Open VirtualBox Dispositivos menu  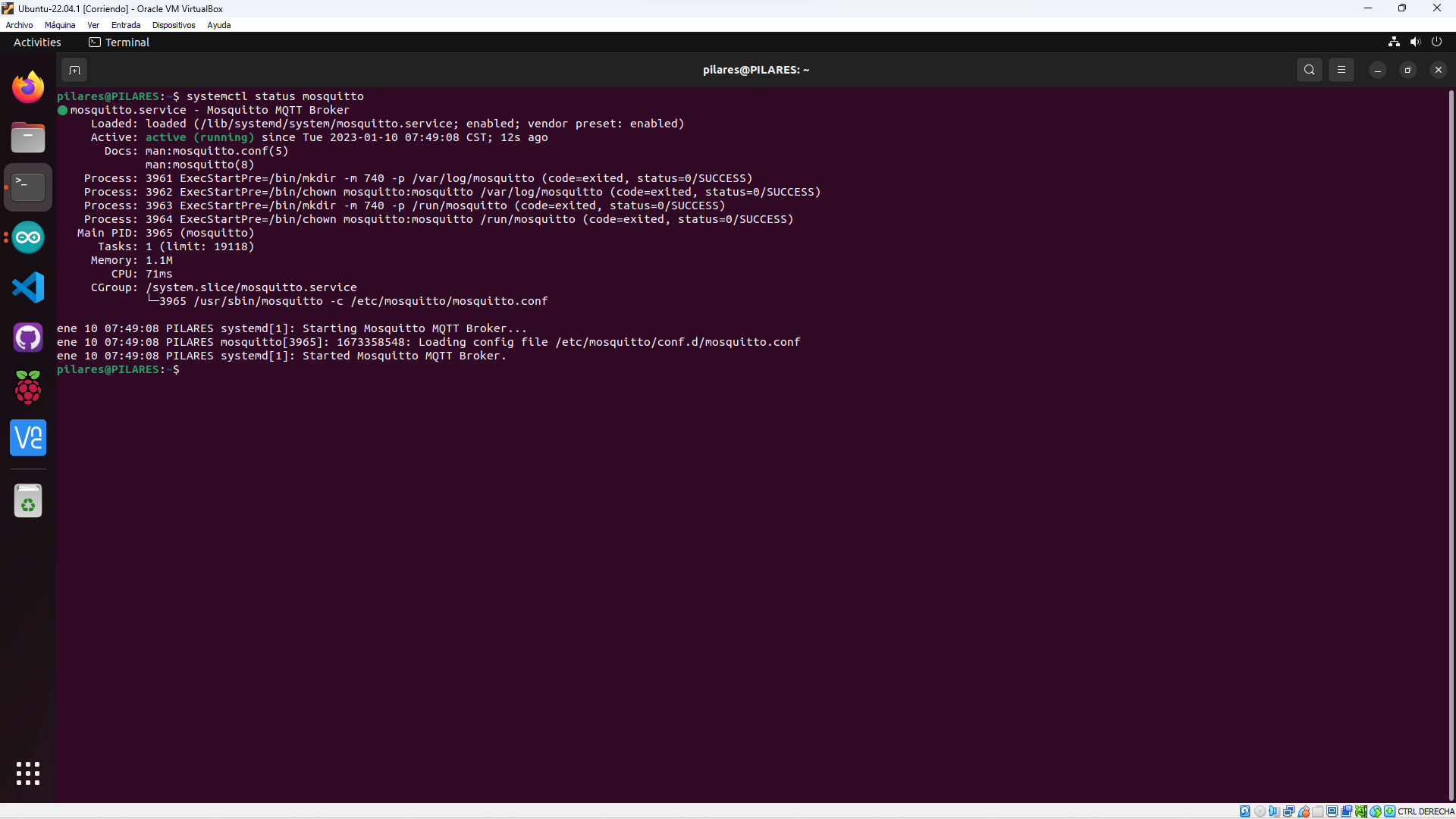pyautogui.click(x=174, y=25)
